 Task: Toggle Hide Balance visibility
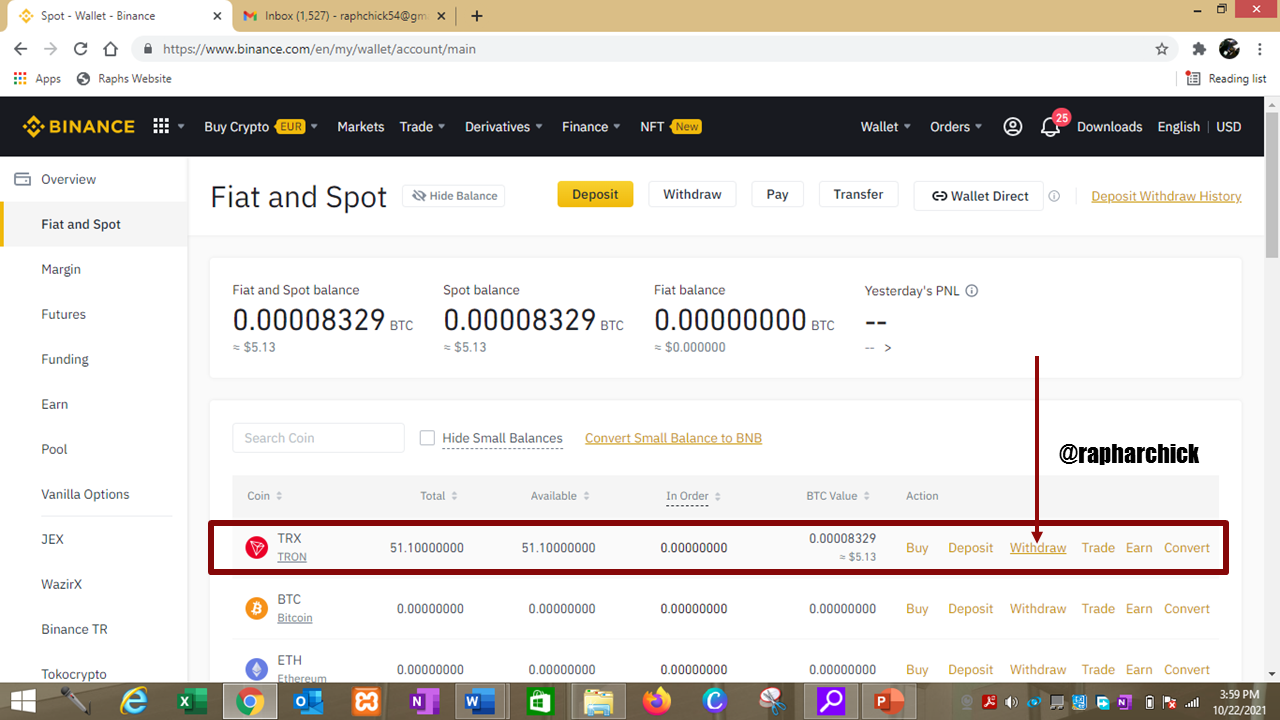[x=453, y=196]
